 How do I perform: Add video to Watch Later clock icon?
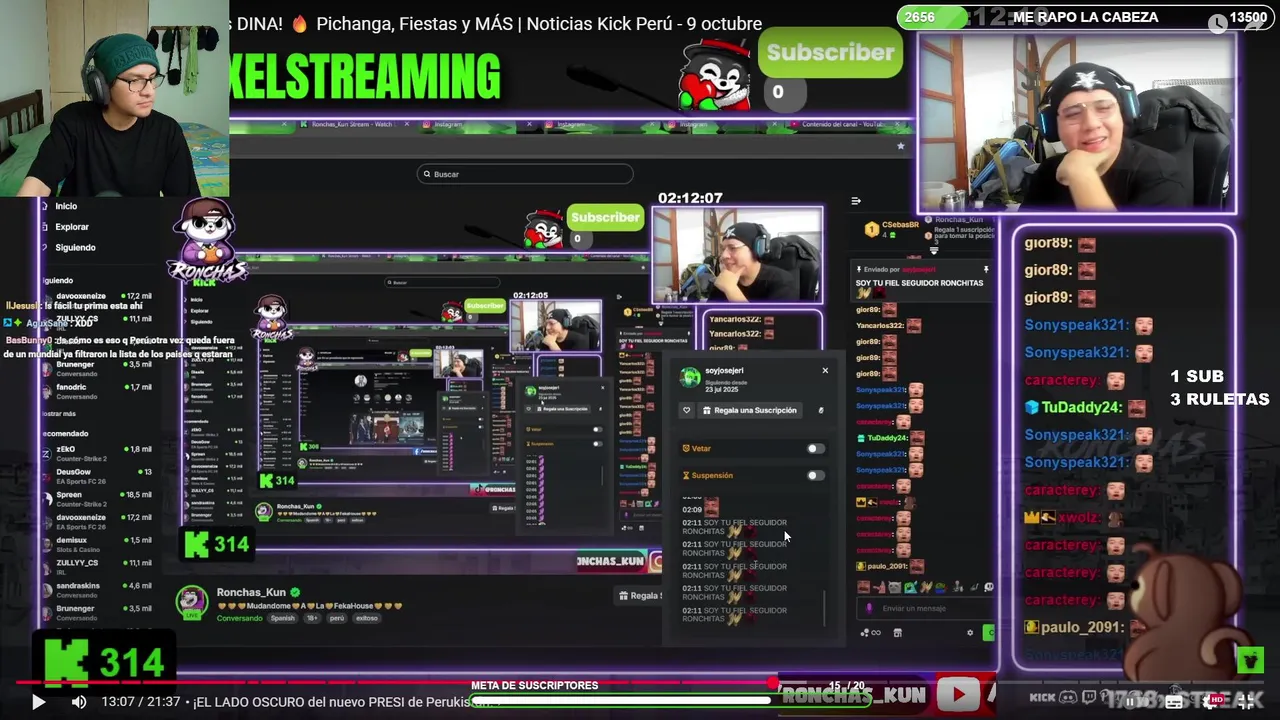(x=1217, y=24)
